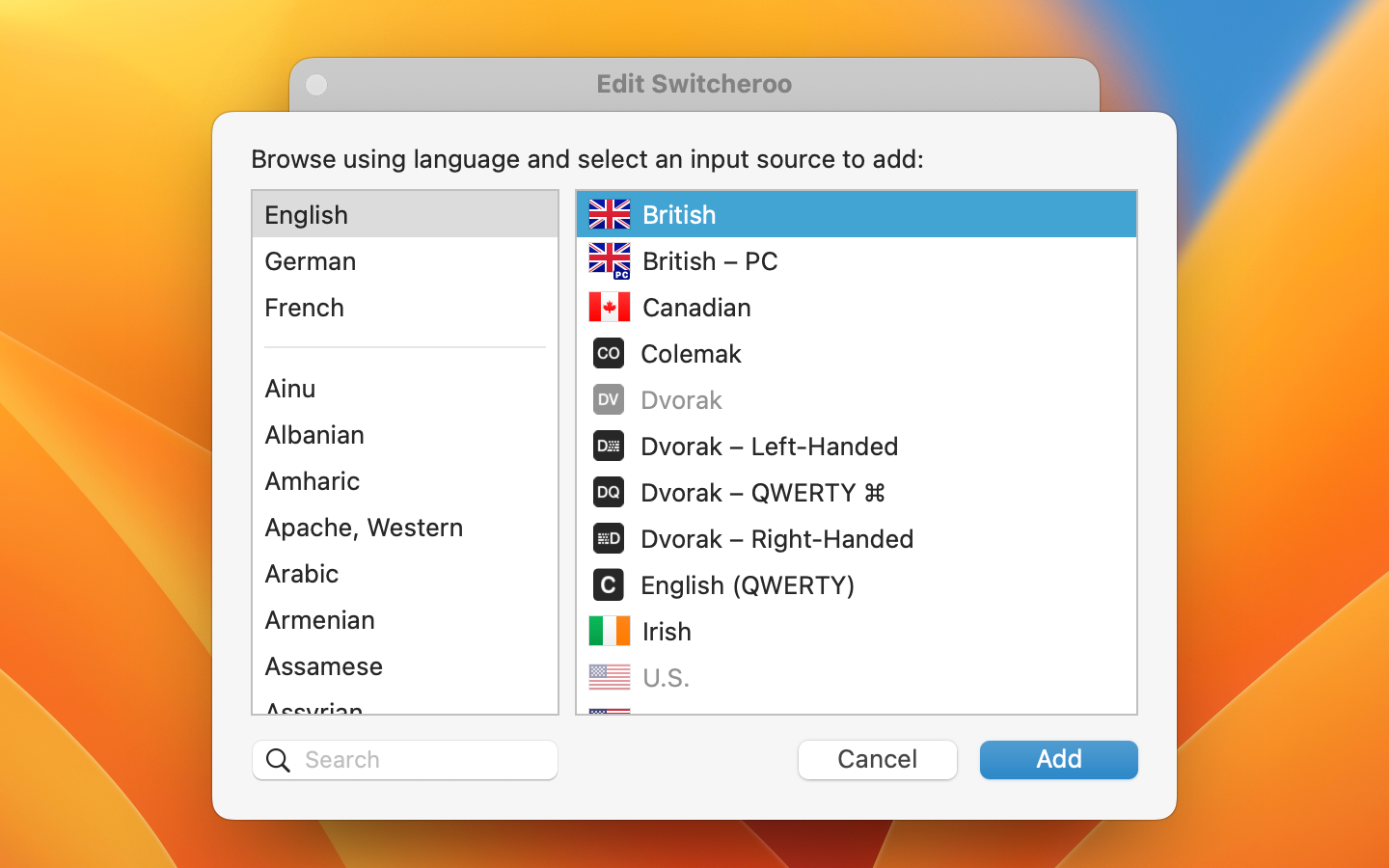Choose the Dvorak – Right-Handed label

(776, 538)
